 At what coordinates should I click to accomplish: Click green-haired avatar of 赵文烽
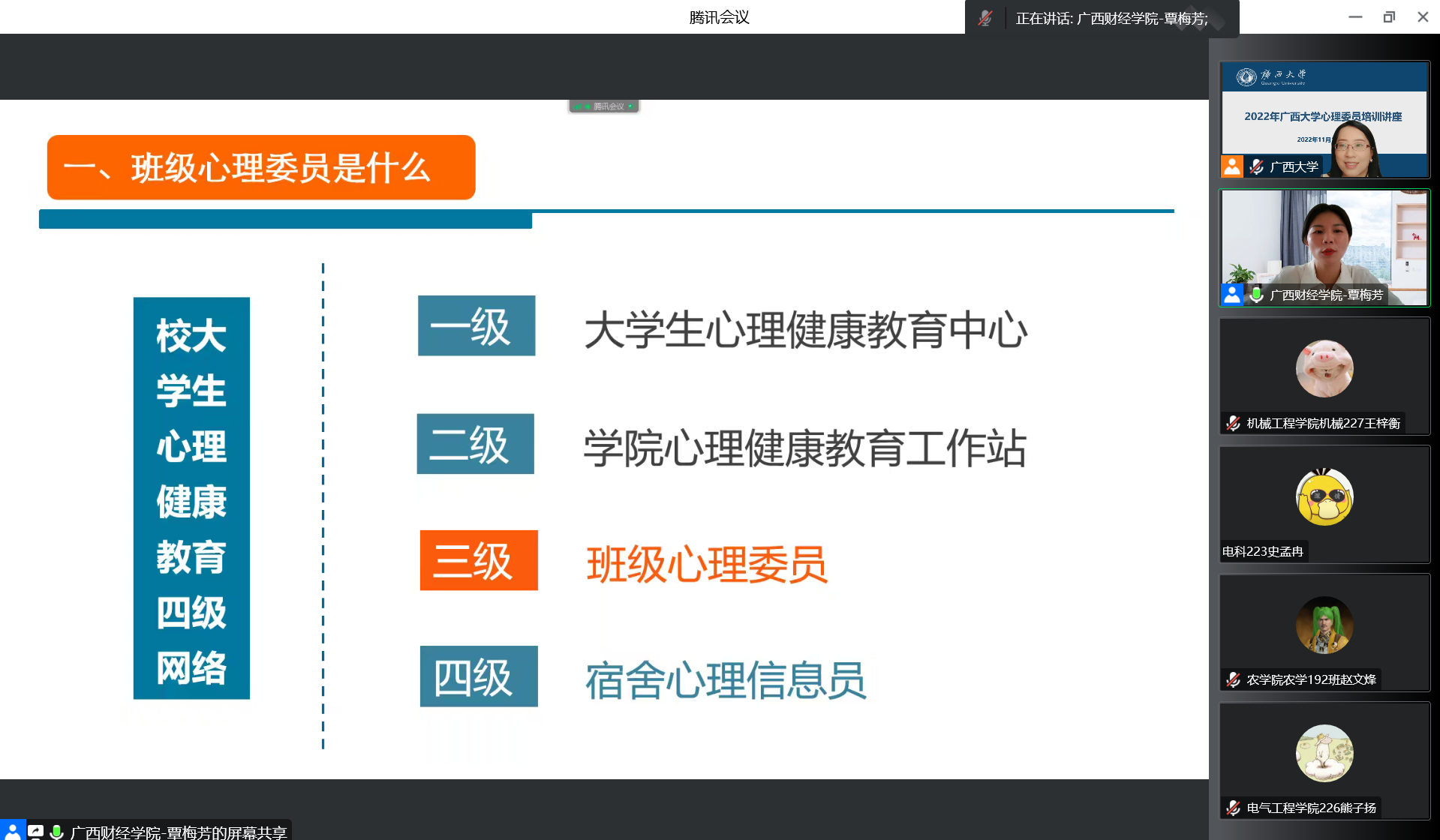coord(1324,625)
